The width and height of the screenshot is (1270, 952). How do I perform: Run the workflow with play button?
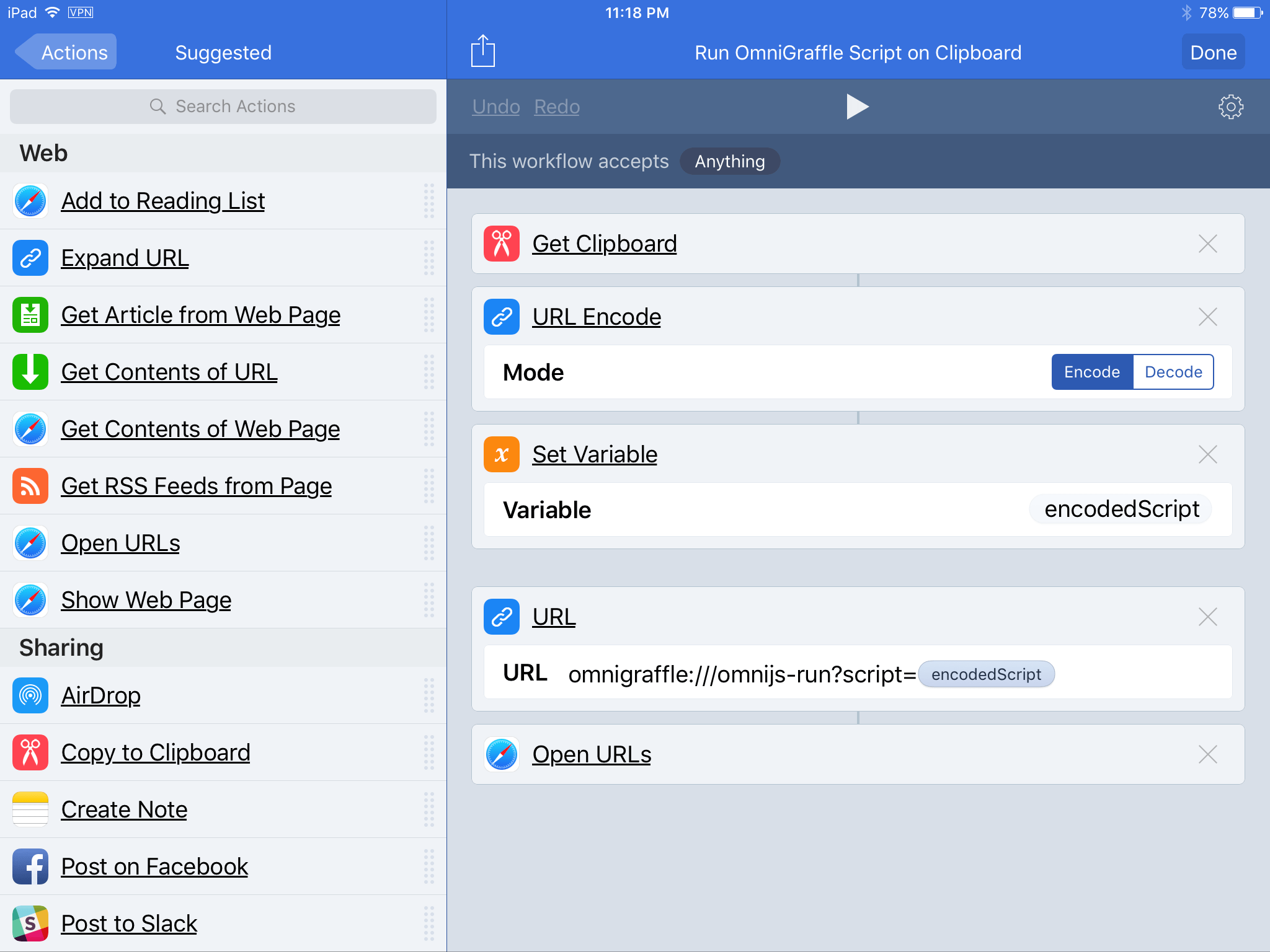click(857, 107)
